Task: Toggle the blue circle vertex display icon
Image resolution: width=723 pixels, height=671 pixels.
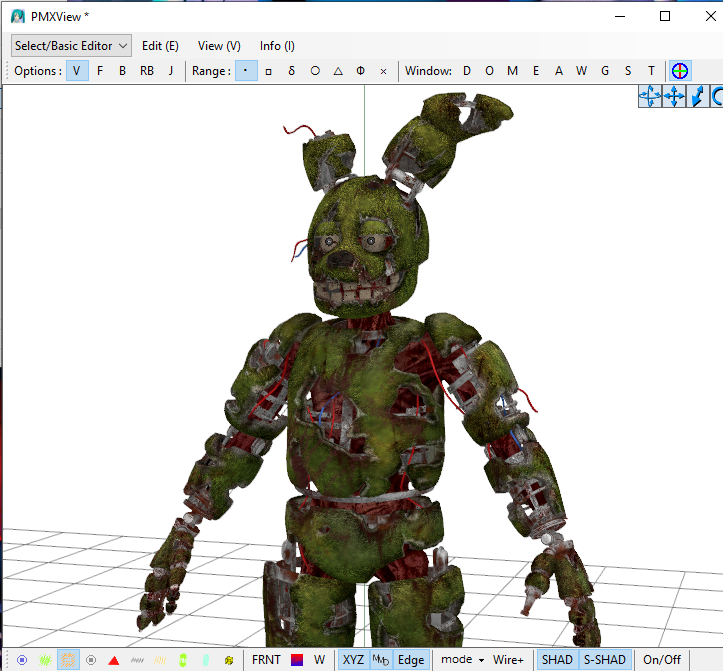Action: click(x=22, y=660)
